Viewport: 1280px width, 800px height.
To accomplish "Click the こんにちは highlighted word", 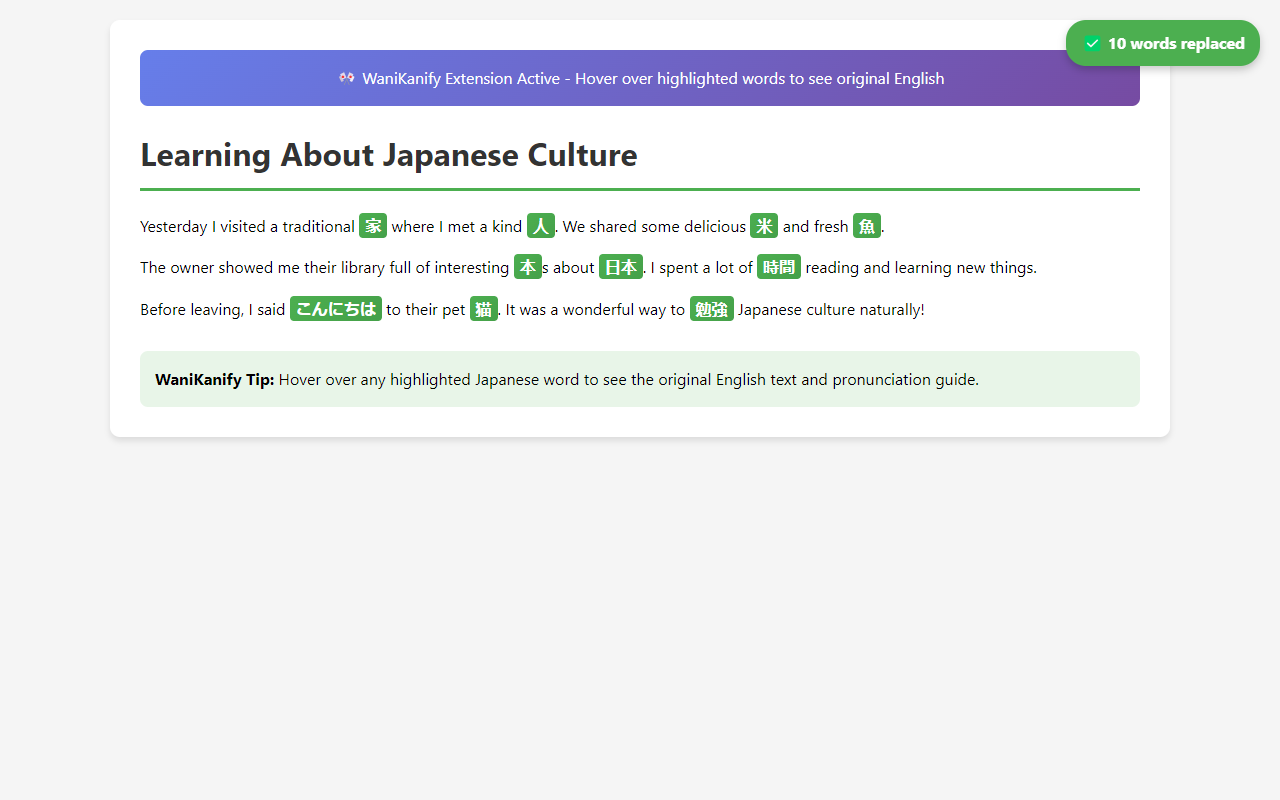I will [336, 309].
